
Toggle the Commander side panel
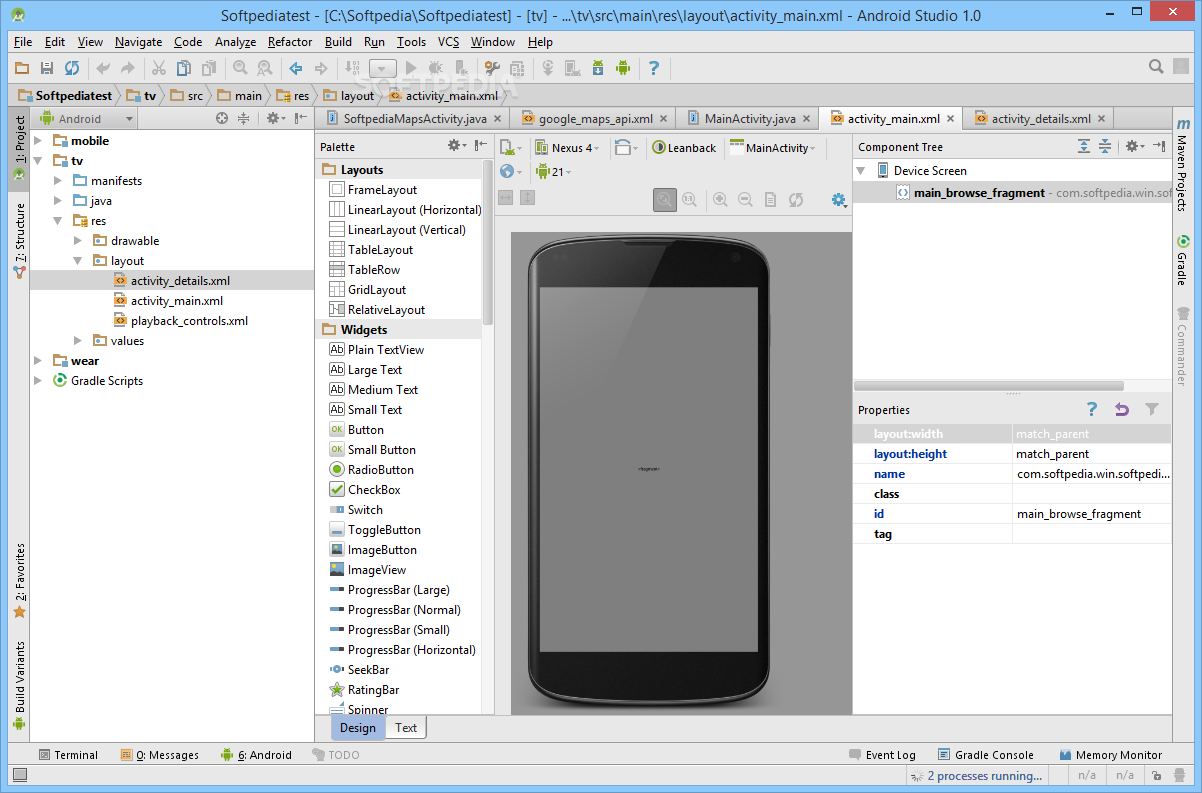(x=1182, y=346)
